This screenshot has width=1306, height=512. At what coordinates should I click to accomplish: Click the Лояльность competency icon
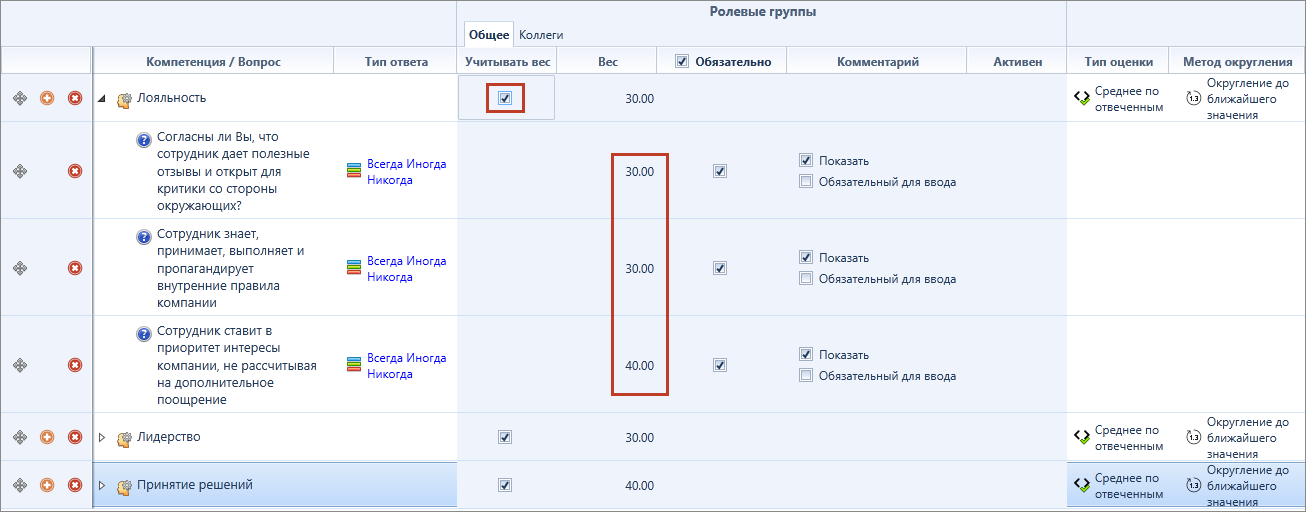tap(125, 99)
